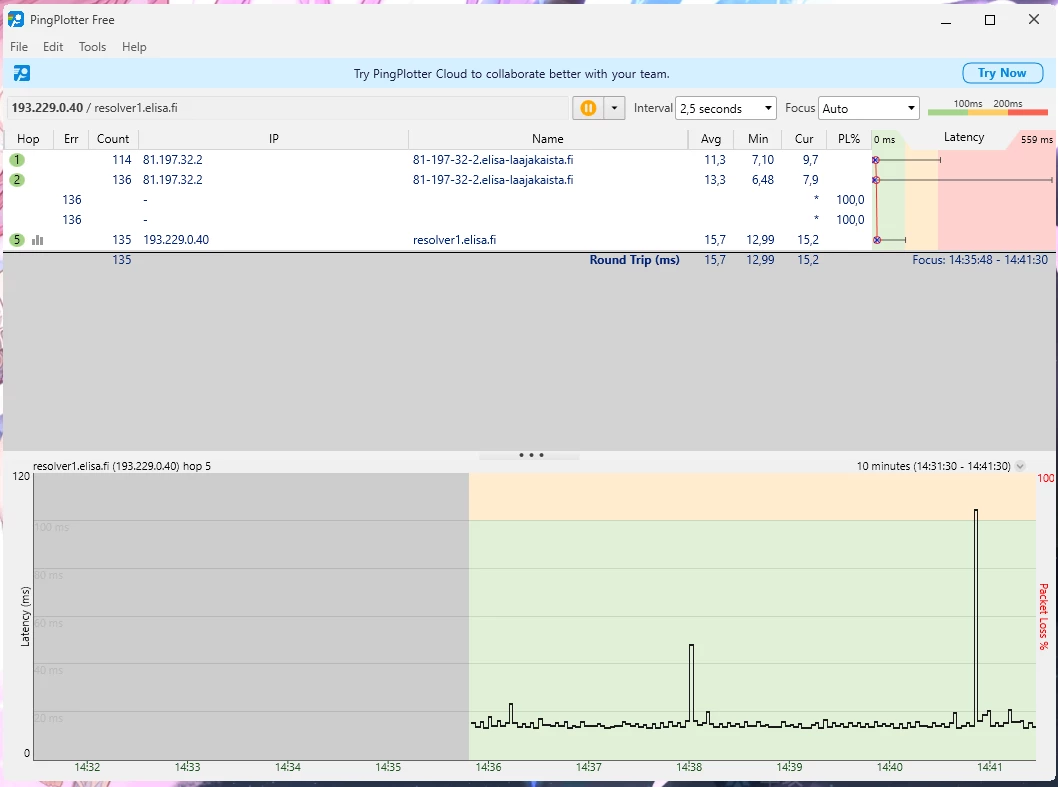
Task: Click the Hop column header
Action: click(x=28, y=138)
